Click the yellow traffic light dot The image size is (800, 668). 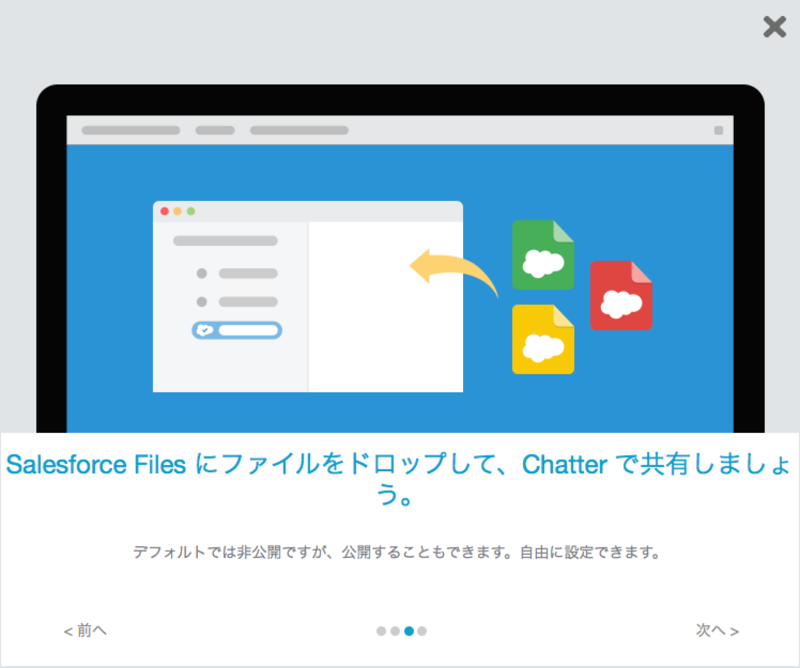[177, 211]
